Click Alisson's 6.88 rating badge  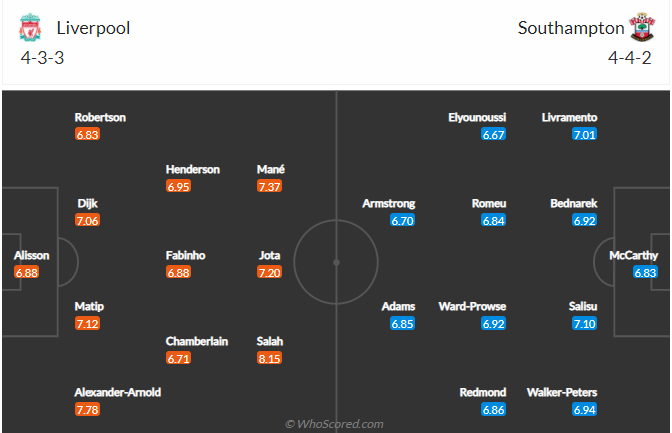(26, 272)
